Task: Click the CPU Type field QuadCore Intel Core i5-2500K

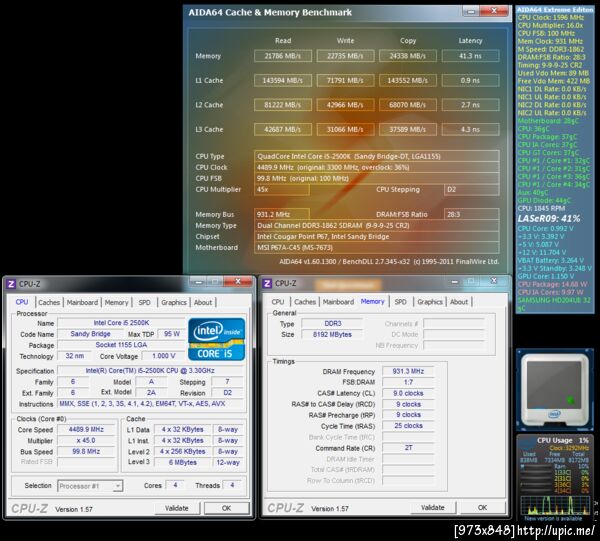Action: [x=377, y=156]
